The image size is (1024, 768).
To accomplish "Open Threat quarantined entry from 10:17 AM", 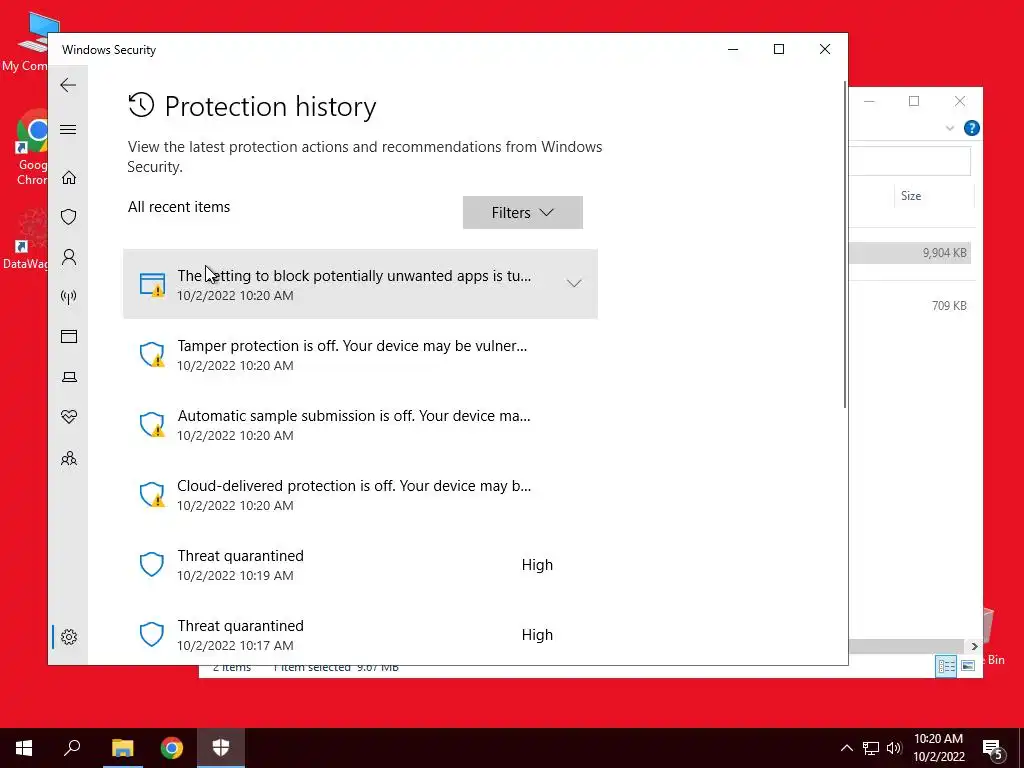I will pyautogui.click(x=360, y=634).
